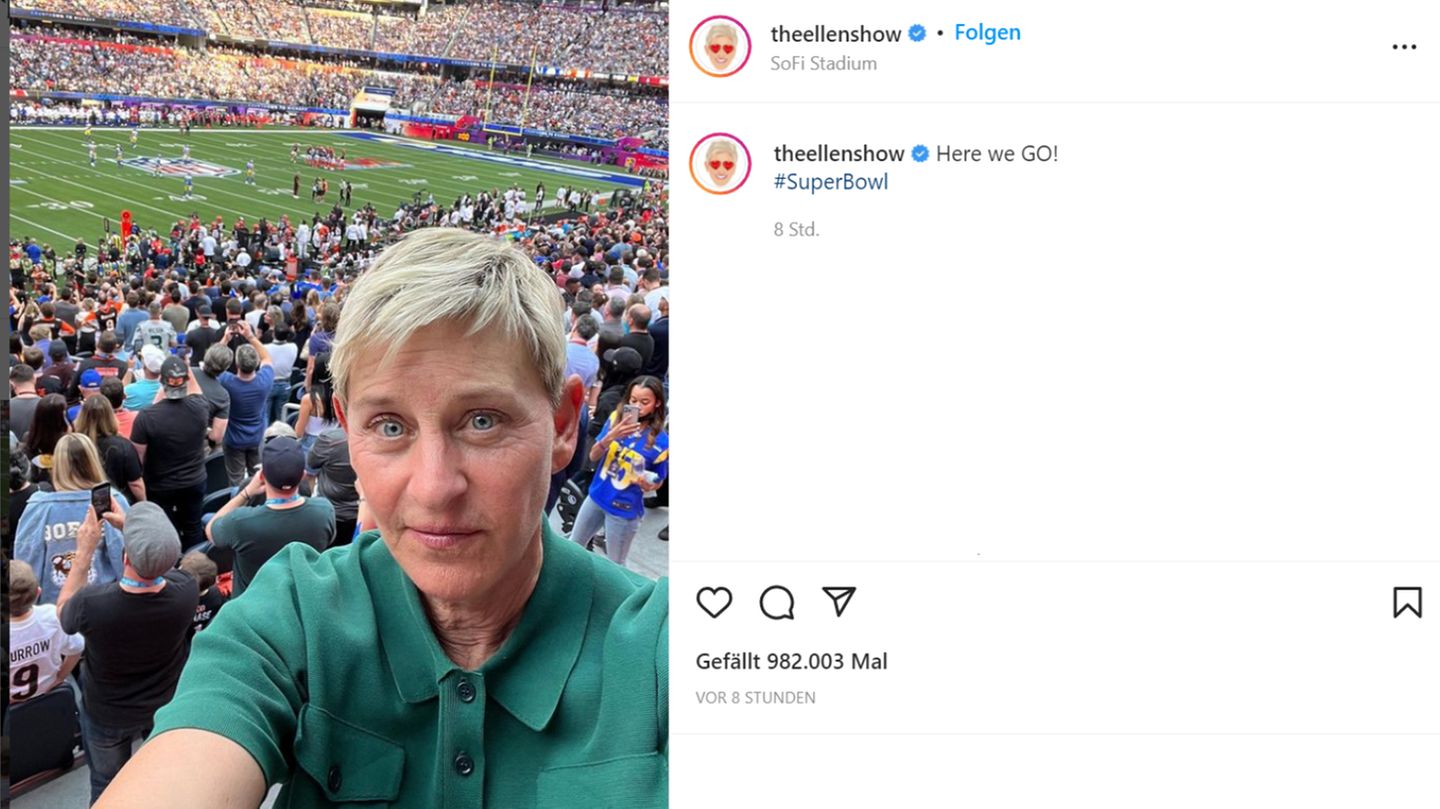
Task: Click verified badge in the caption line
Action: (920, 154)
